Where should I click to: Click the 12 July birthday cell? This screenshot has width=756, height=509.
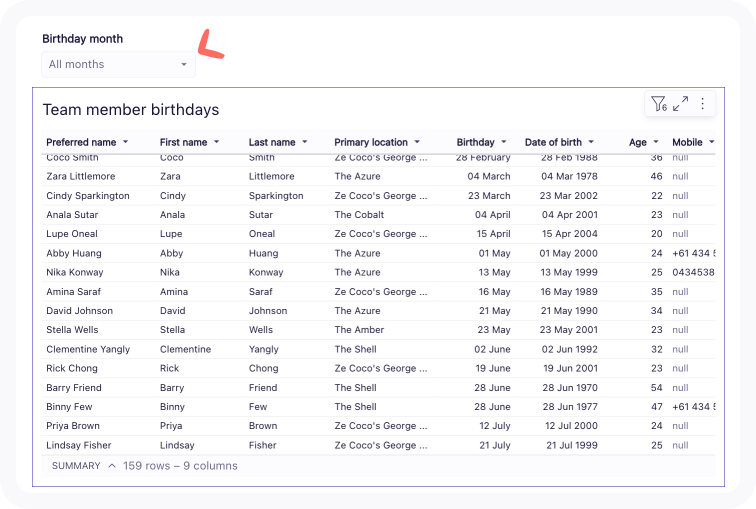pyautogui.click(x=495, y=426)
